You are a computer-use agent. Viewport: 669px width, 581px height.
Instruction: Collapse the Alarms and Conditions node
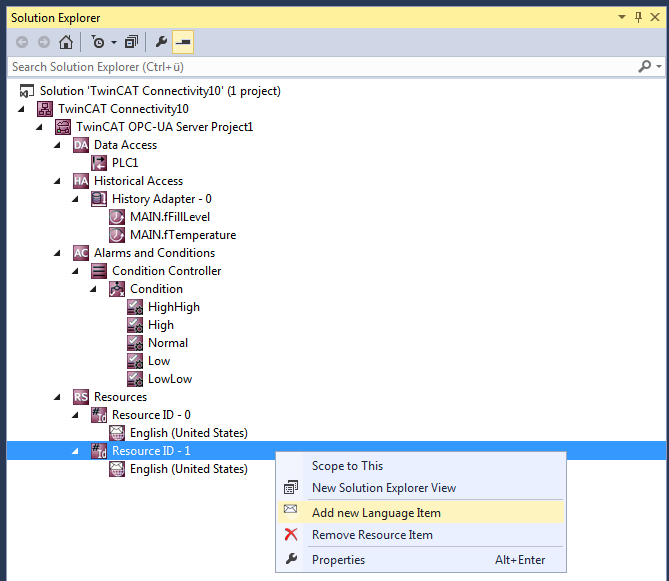point(57,253)
